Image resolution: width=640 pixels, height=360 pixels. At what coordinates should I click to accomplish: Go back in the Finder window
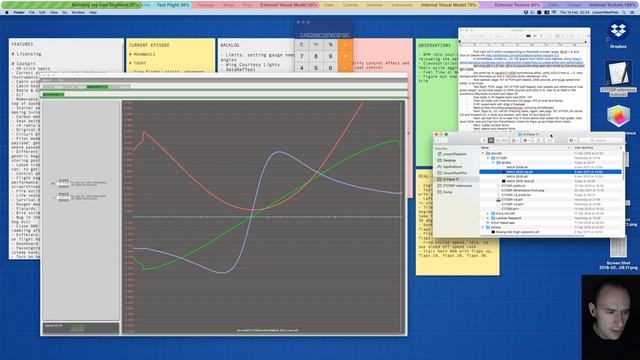point(438,140)
